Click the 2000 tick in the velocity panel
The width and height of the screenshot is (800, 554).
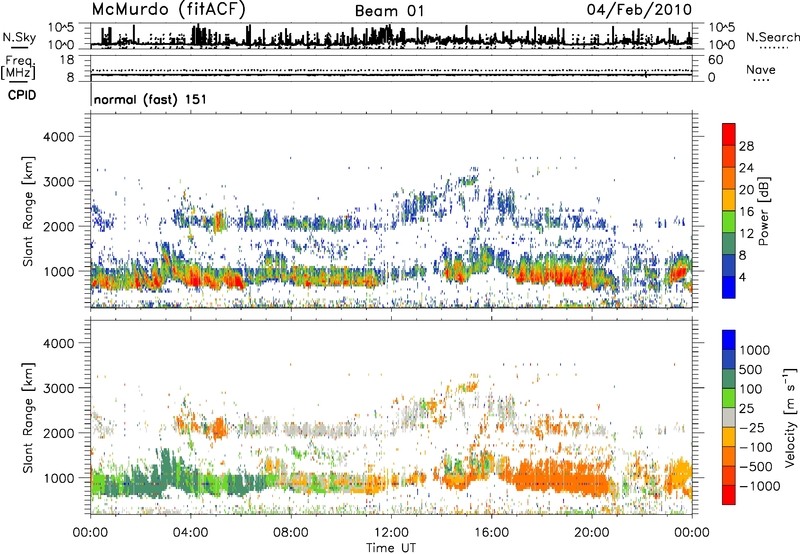[x=59, y=433]
